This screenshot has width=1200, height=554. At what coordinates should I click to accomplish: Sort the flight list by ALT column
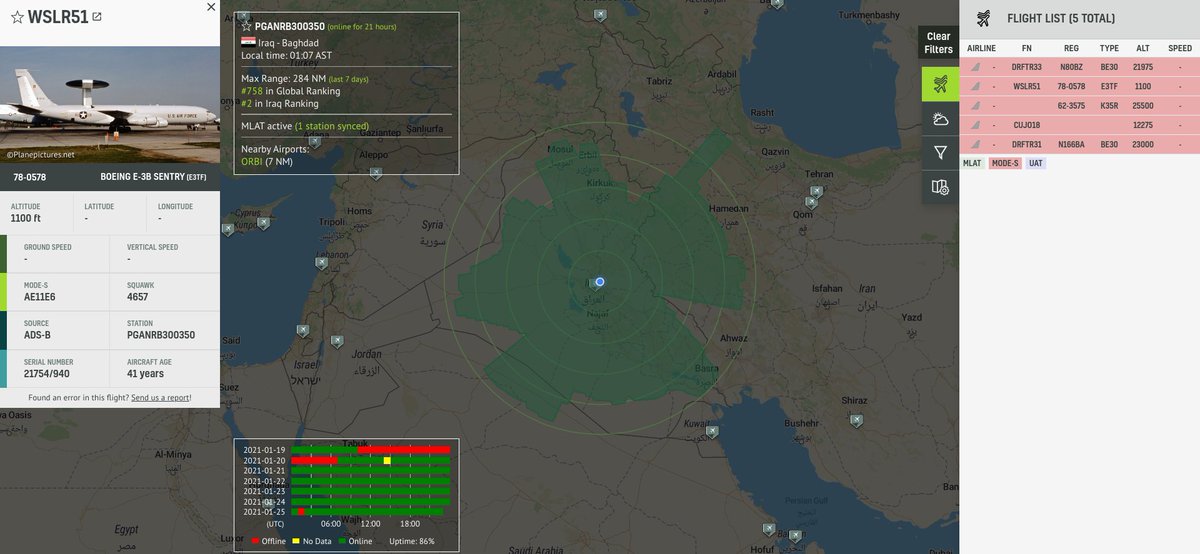click(x=1143, y=48)
